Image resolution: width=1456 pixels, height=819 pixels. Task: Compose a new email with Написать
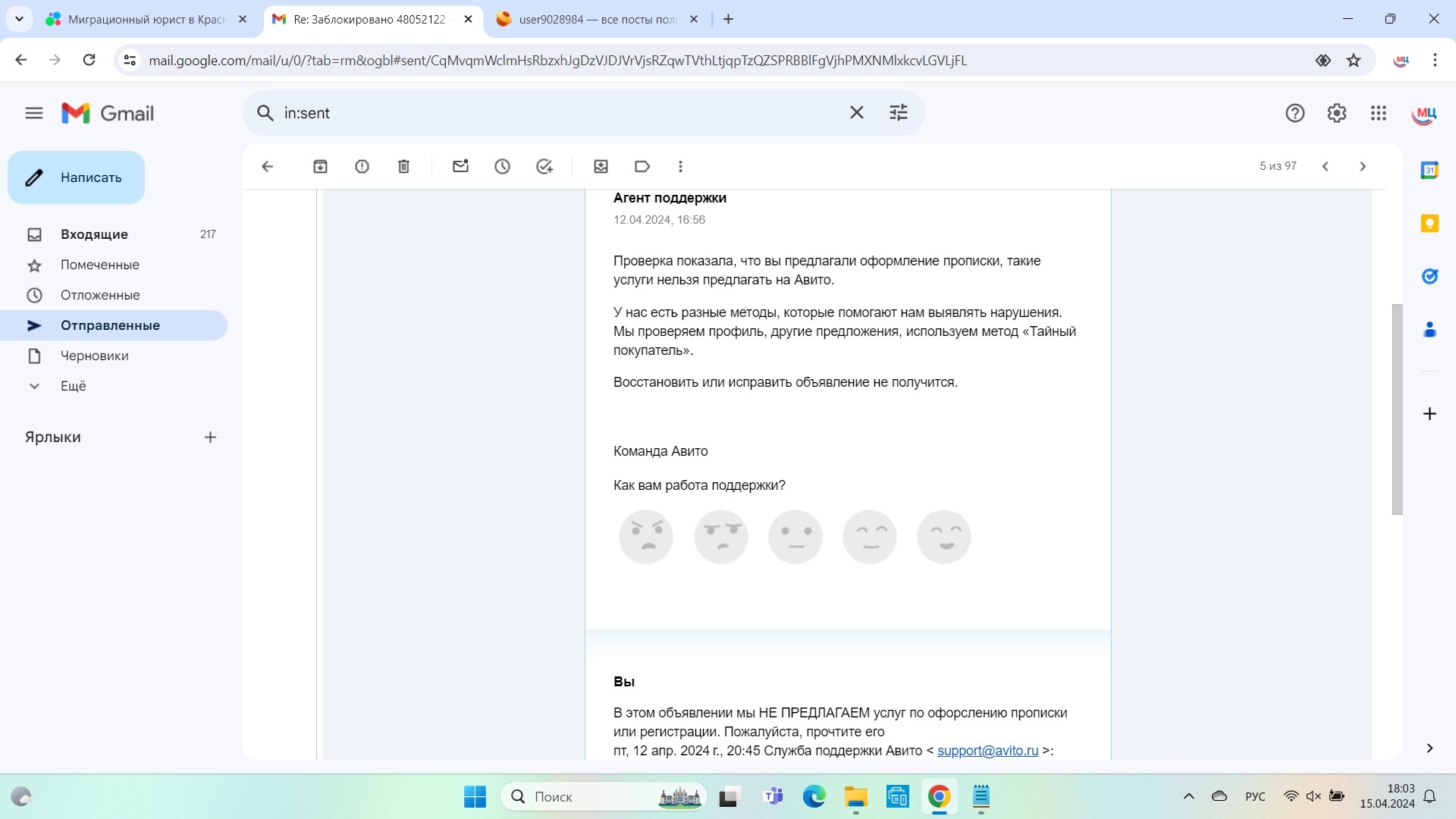(x=76, y=177)
